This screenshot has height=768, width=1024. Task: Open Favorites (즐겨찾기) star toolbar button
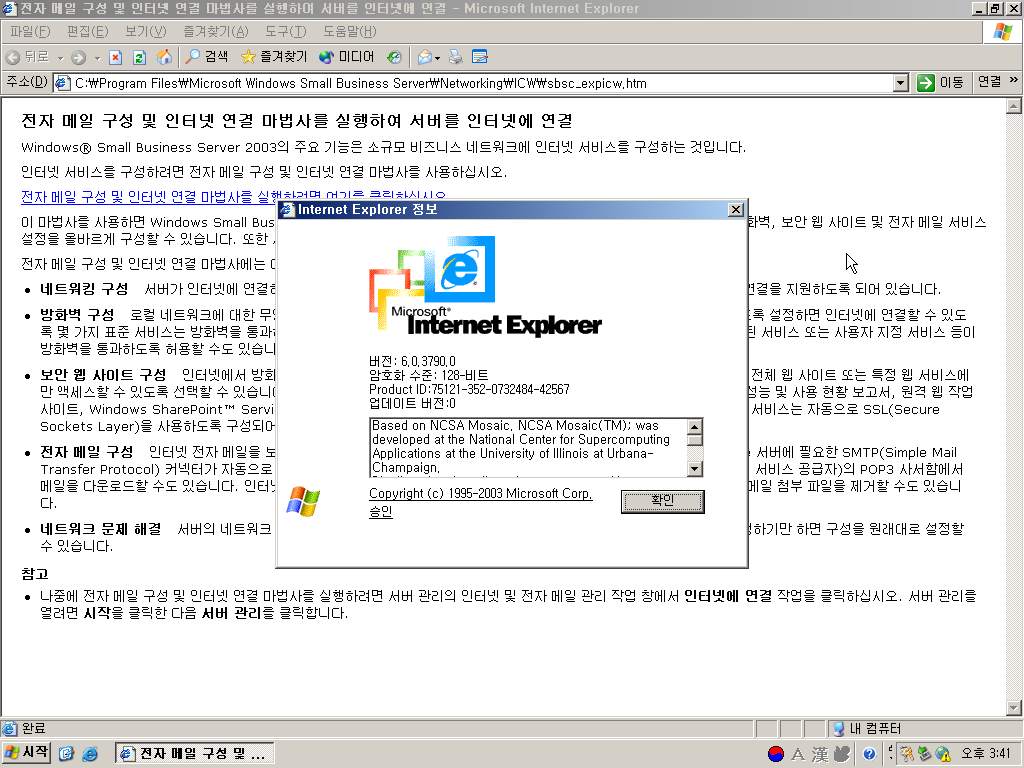coord(274,57)
